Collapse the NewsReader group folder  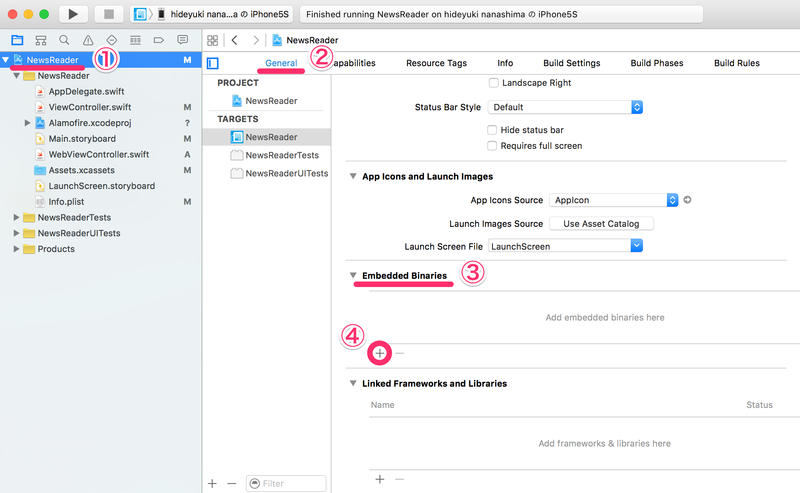(x=16, y=76)
